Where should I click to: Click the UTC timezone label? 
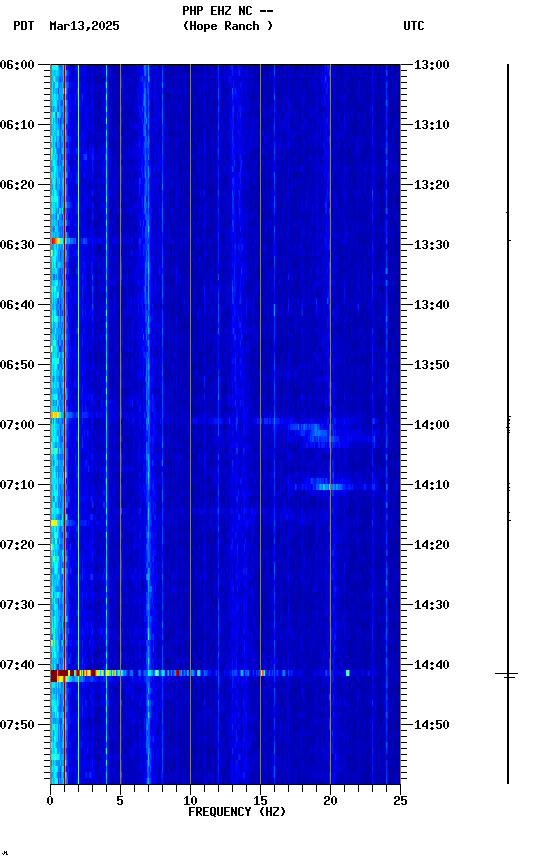coord(414,26)
